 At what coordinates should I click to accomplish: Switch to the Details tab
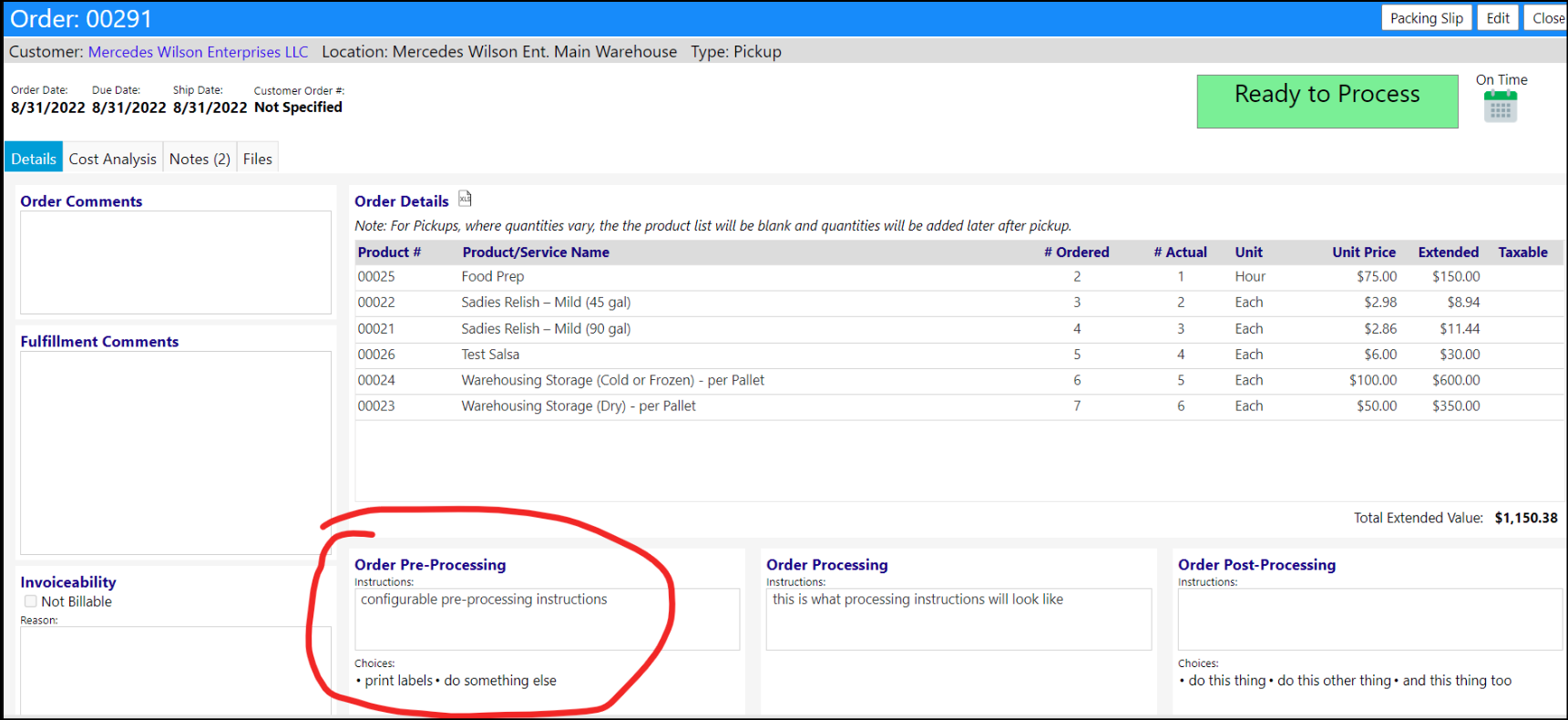tap(34, 159)
